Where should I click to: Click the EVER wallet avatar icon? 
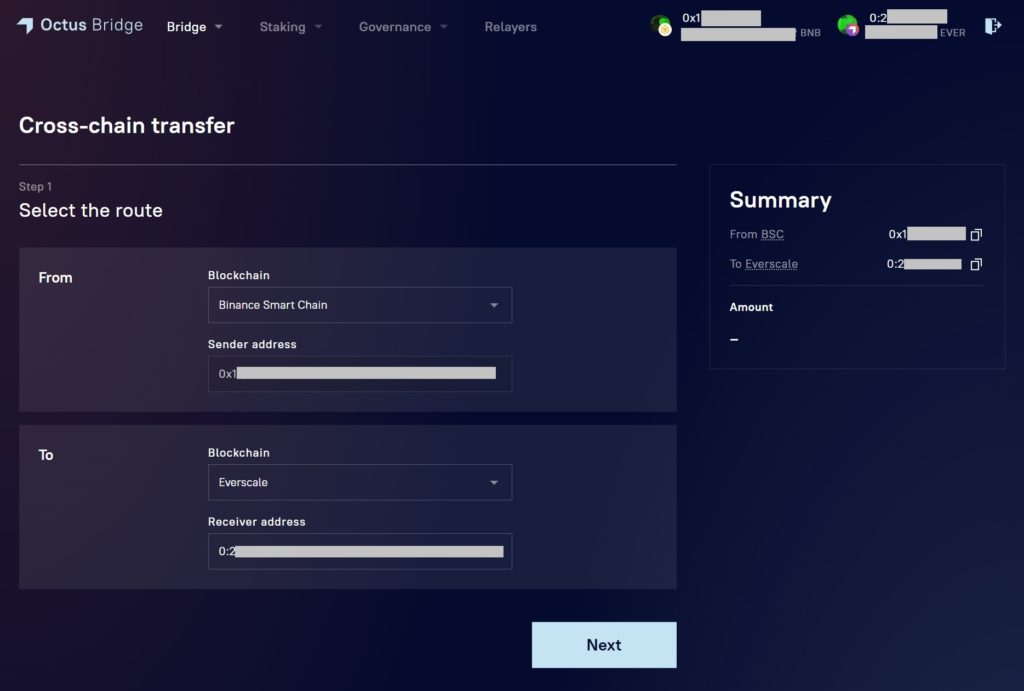coord(847,25)
